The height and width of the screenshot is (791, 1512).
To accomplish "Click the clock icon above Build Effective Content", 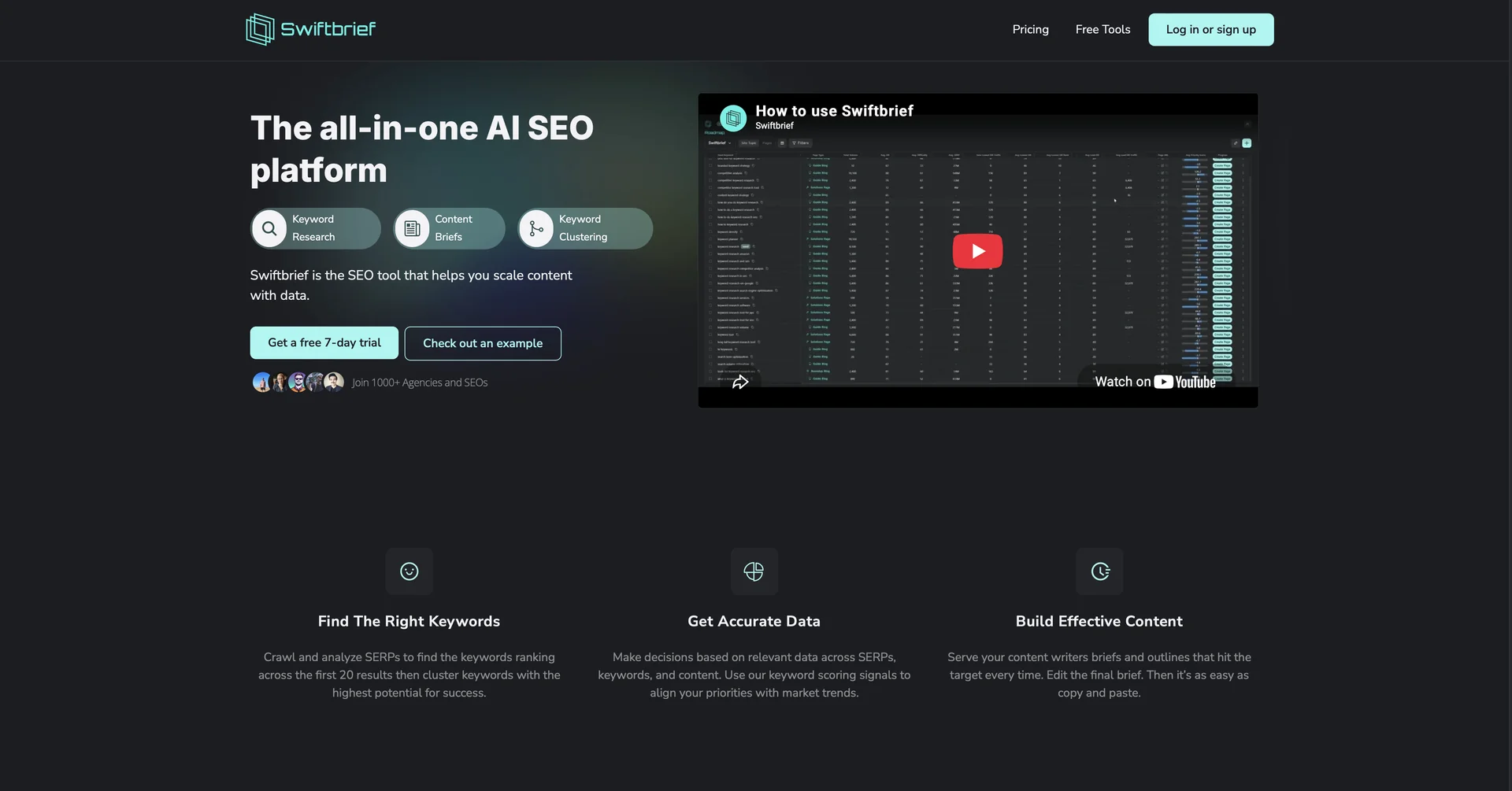I will click(x=1099, y=571).
